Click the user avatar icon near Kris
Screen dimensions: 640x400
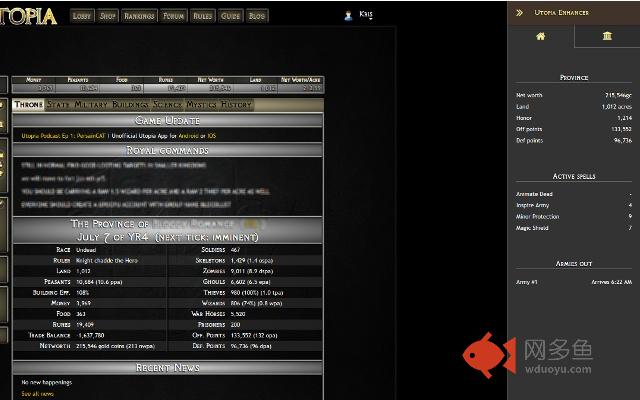[348, 16]
